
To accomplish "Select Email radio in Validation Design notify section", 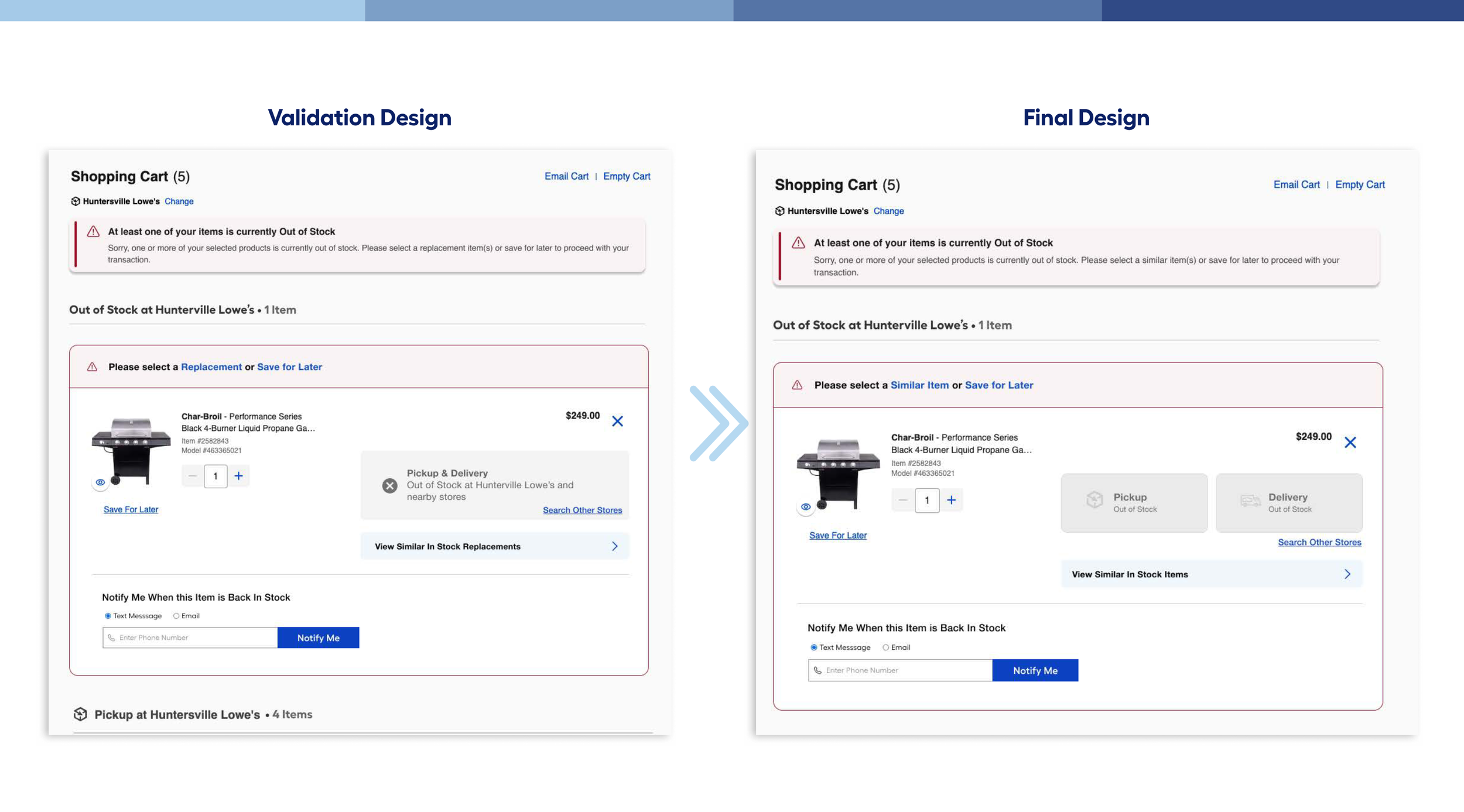I will [x=176, y=616].
